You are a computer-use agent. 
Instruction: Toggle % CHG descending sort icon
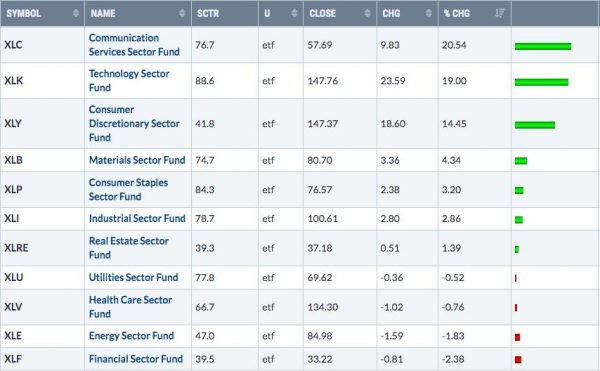(500, 13)
